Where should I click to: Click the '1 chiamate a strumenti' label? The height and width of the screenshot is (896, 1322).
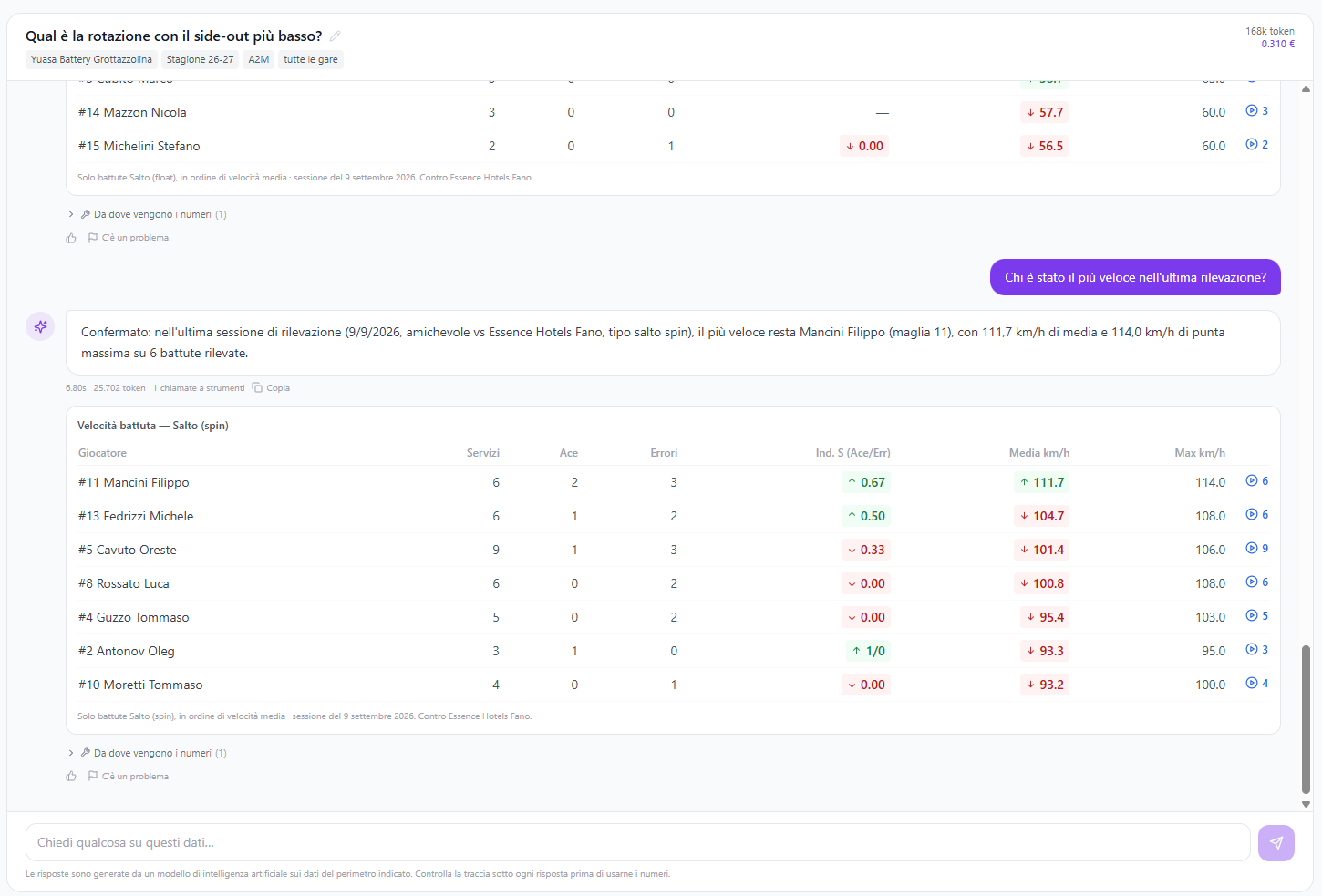199,388
